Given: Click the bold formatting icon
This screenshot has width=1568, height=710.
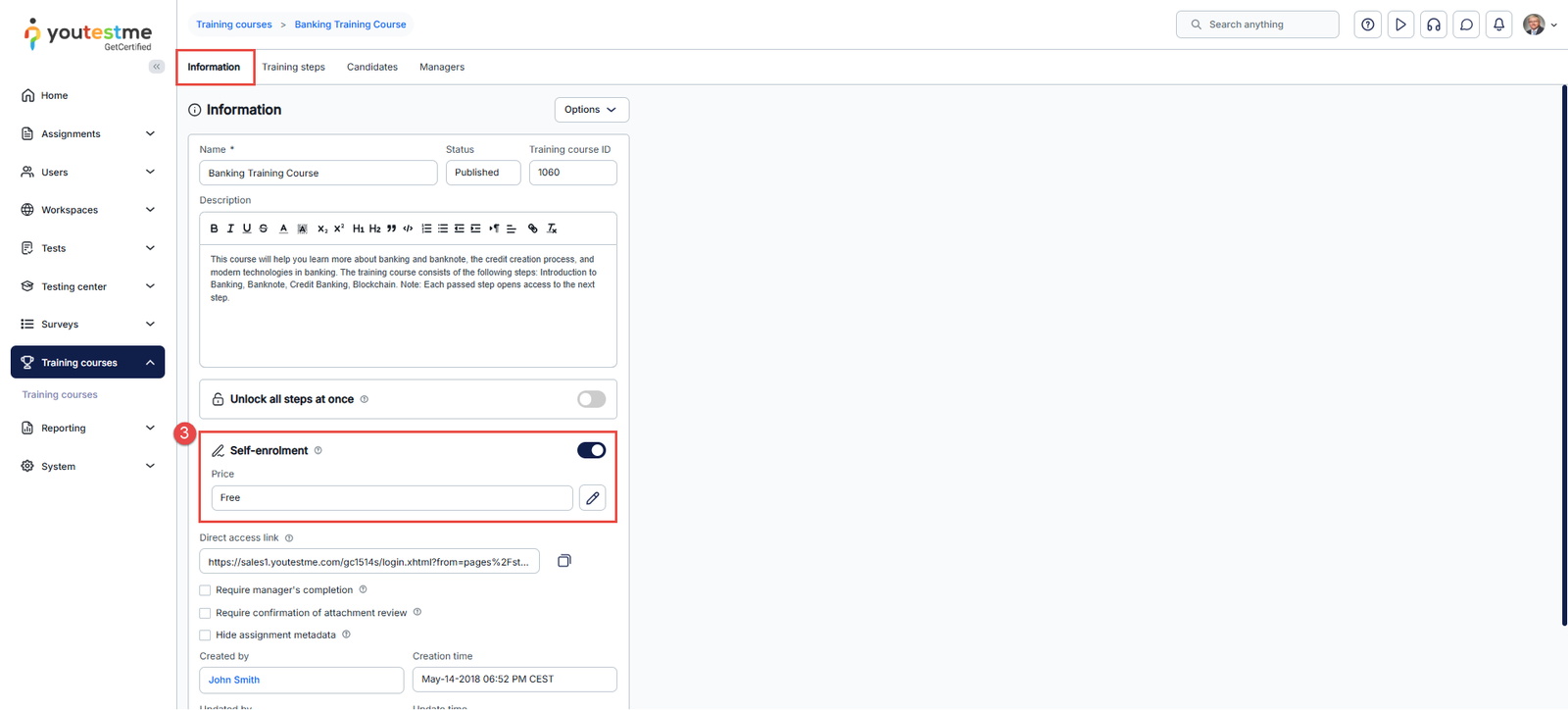Looking at the screenshot, I should tap(214, 228).
